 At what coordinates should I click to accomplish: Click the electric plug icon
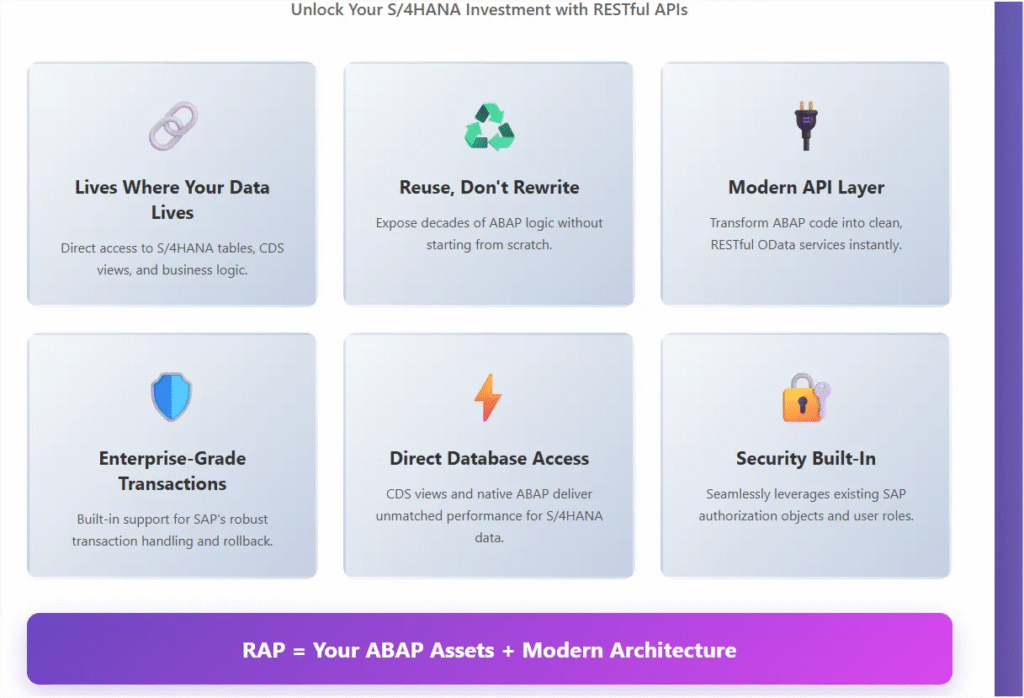tap(806, 126)
